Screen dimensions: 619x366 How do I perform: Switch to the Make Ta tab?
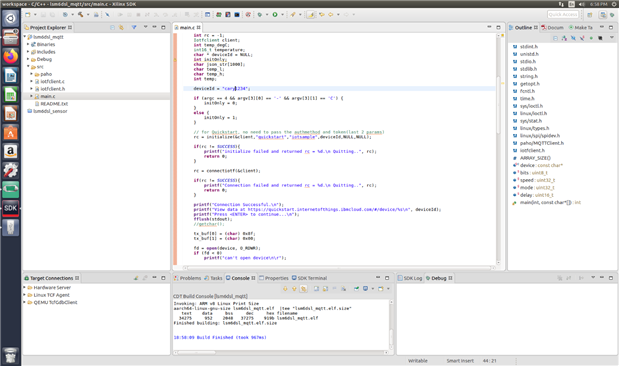581,28
